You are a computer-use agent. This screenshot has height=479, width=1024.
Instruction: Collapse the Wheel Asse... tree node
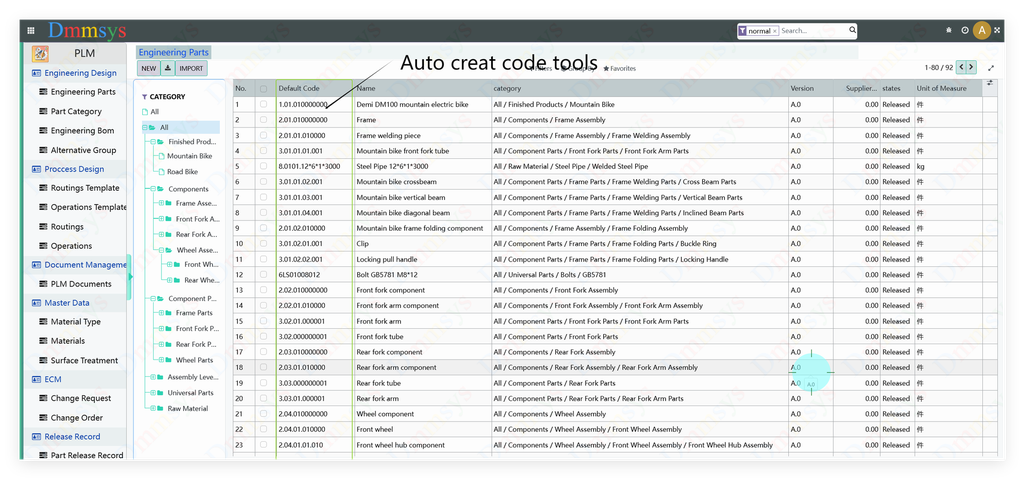tap(161, 250)
